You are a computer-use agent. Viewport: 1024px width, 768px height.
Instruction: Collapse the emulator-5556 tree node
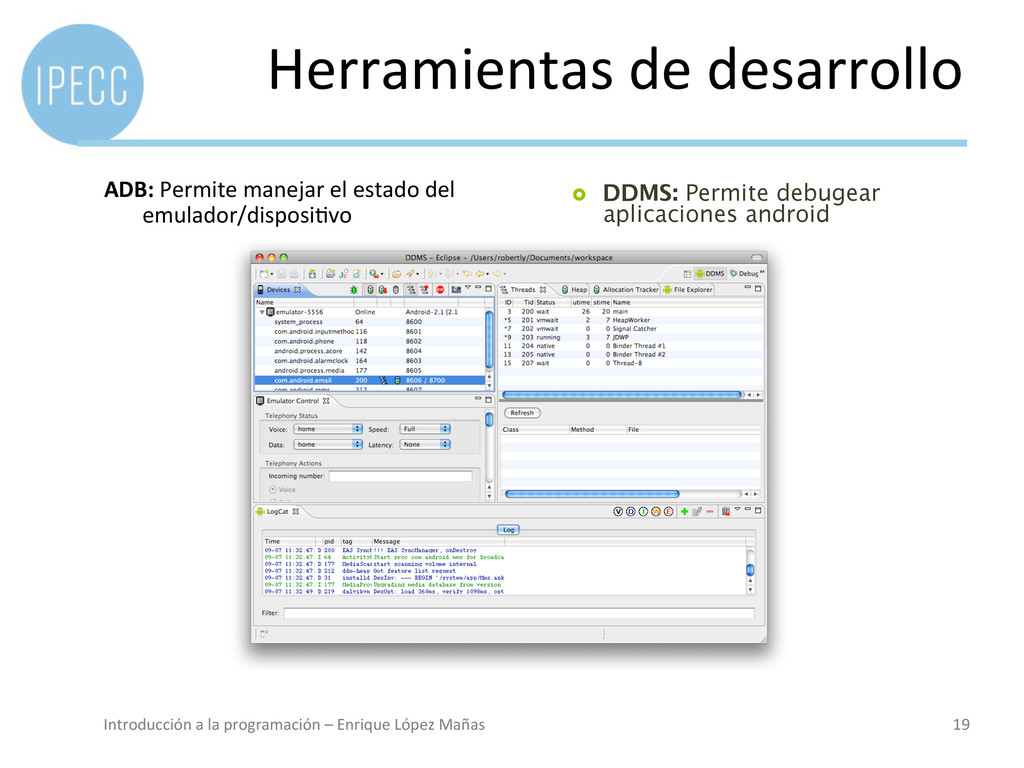(262, 312)
